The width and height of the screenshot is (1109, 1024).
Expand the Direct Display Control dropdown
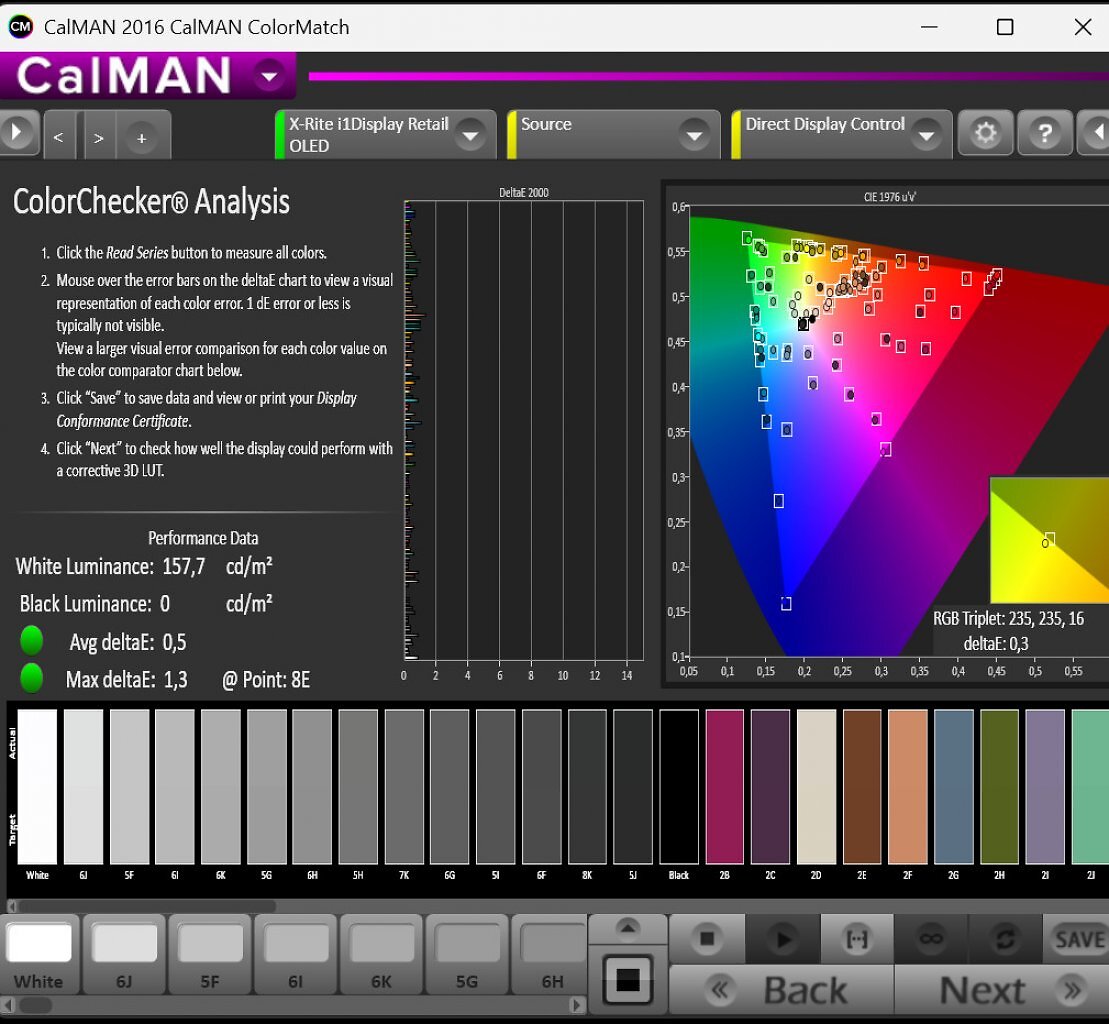[926, 135]
